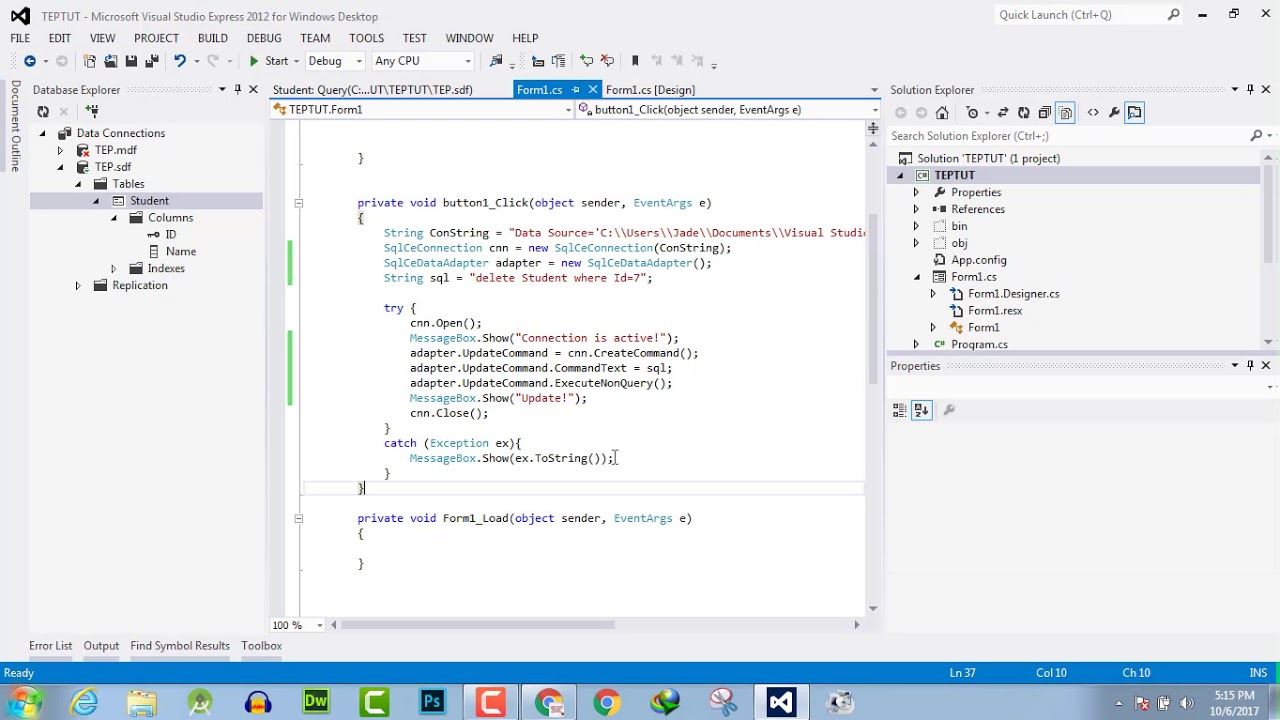Click the Refresh icon in Database Explorer
Image resolution: width=1280 pixels, height=720 pixels.
point(43,111)
